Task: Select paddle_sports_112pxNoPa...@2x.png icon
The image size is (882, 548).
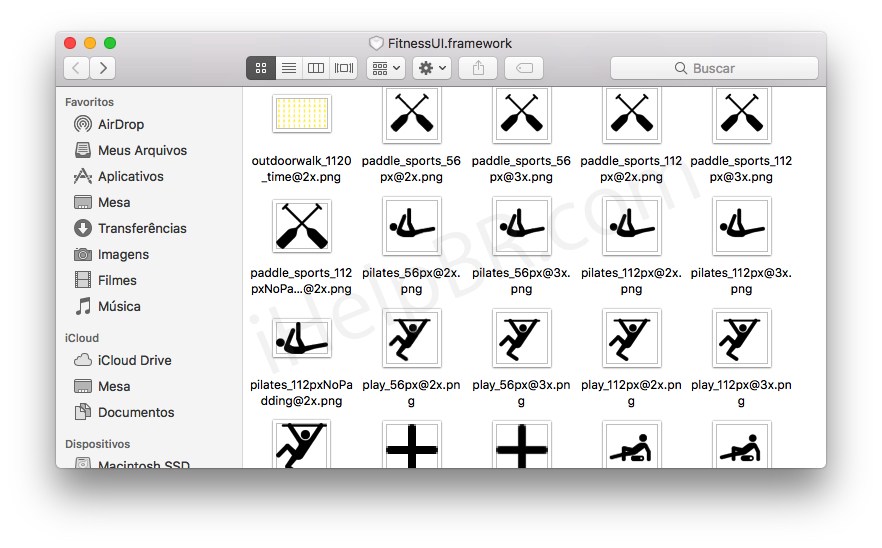Action: pyautogui.click(x=302, y=226)
